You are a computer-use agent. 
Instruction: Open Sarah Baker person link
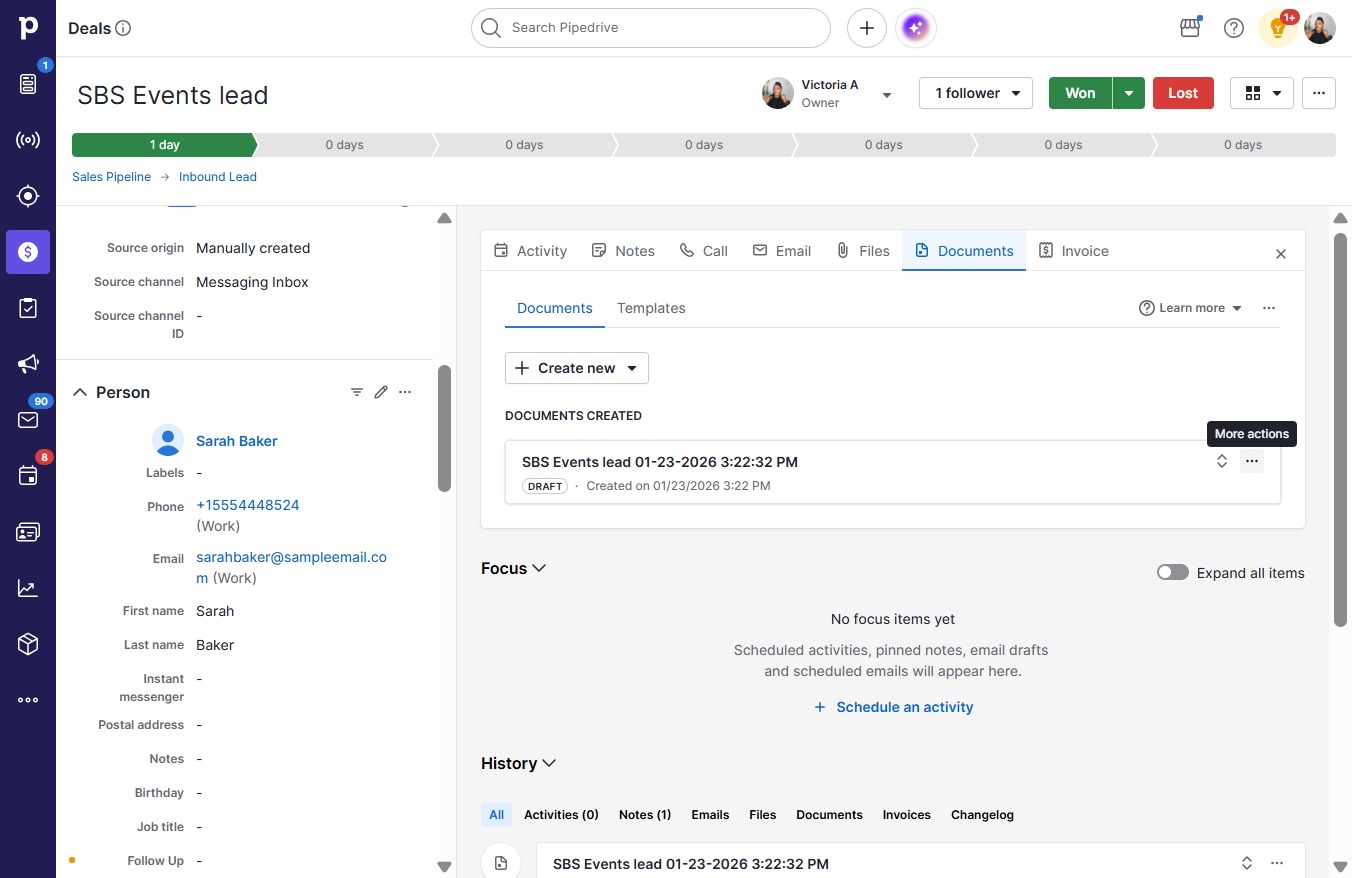click(x=237, y=441)
